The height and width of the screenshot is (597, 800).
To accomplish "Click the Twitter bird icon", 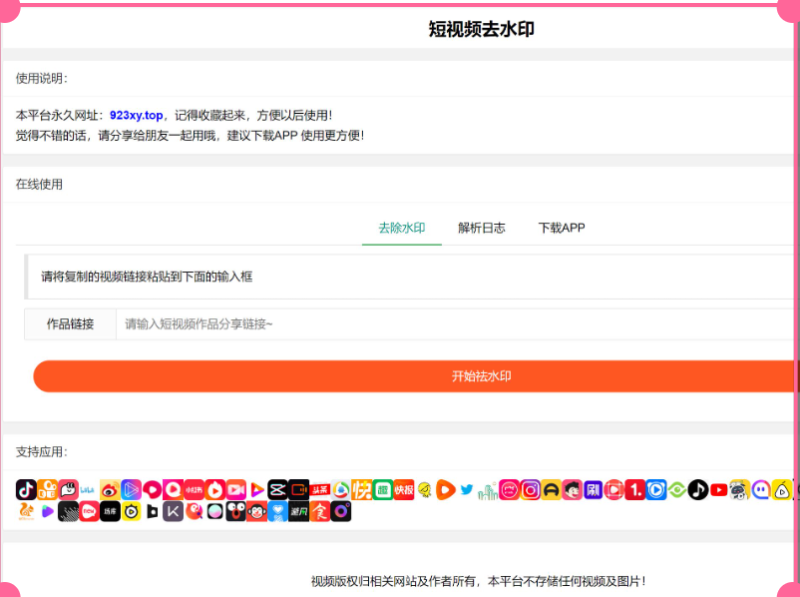I will (467, 490).
